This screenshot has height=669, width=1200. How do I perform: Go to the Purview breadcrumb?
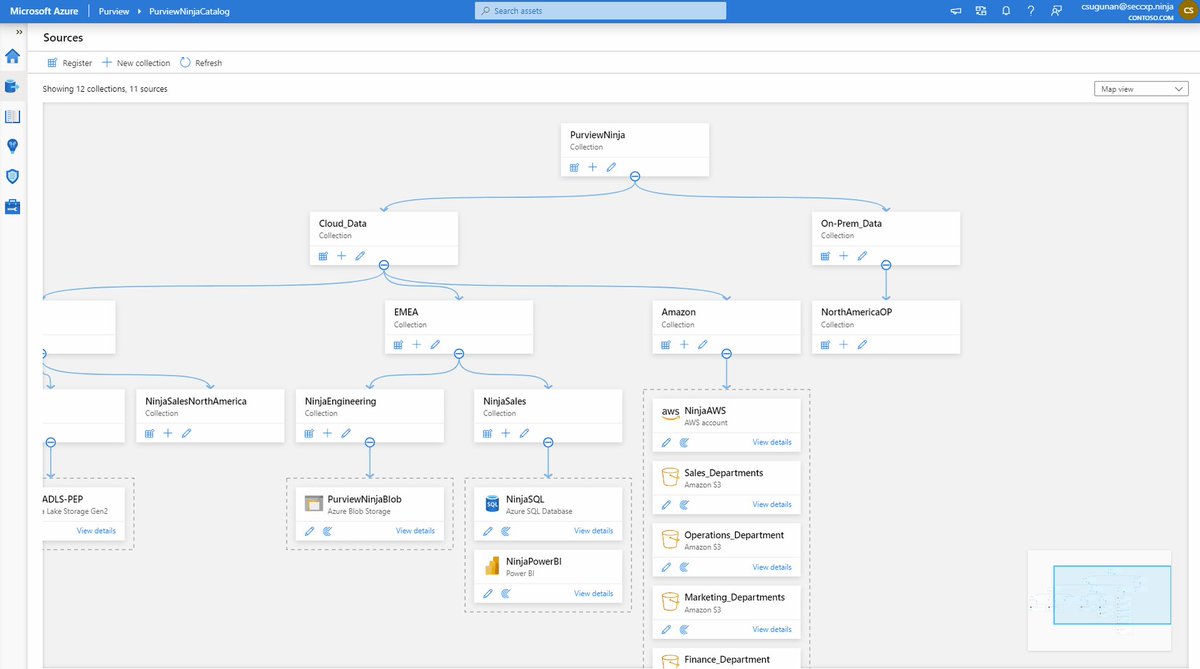tap(113, 11)
